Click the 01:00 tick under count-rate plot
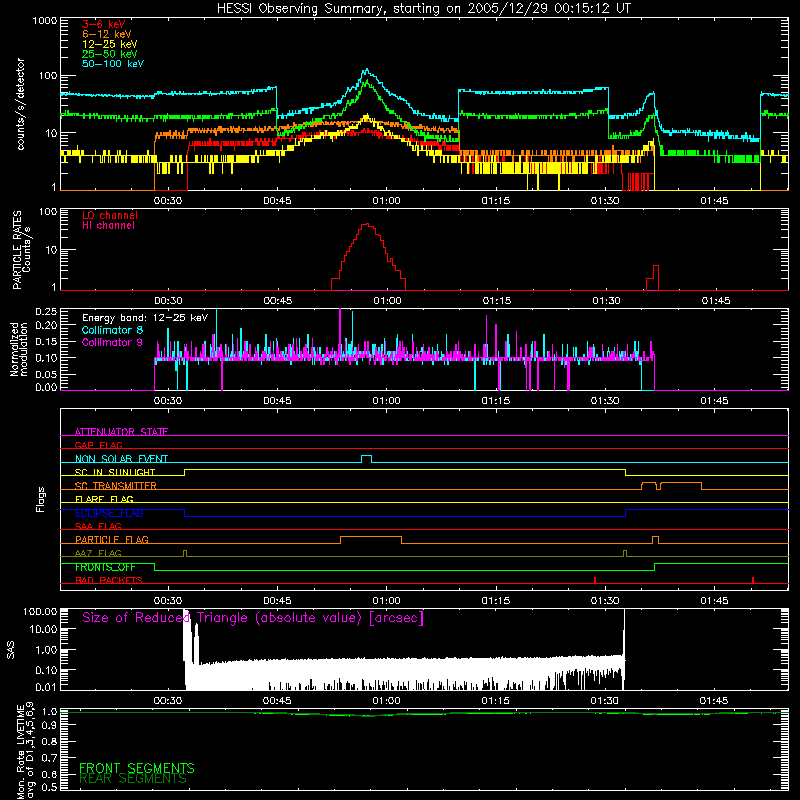This screenshot has width=800, height=800. tap(386, 201)
